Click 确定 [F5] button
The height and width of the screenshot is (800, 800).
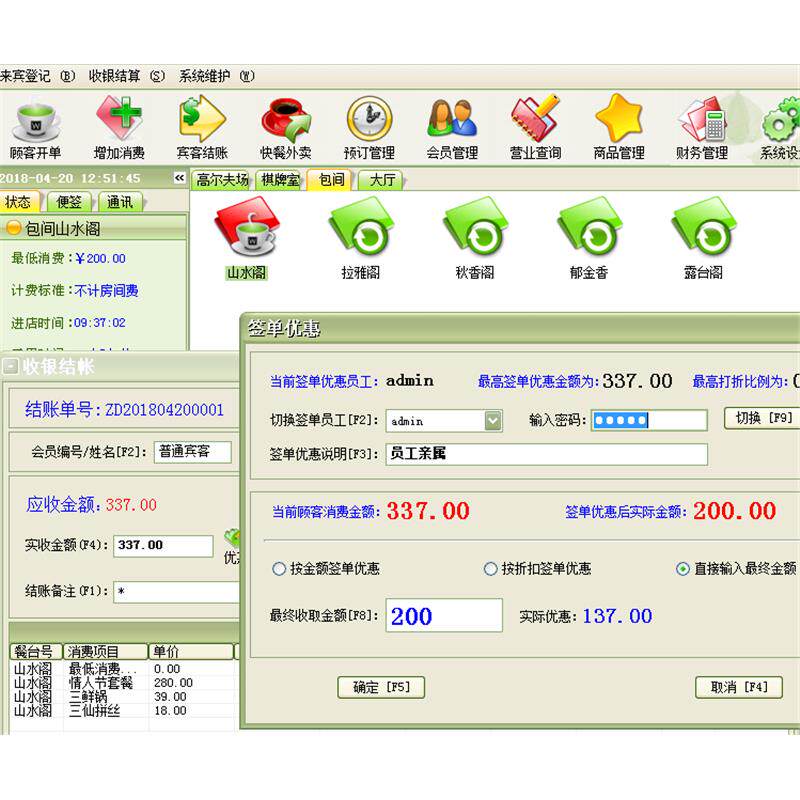(x=381, y=687)
